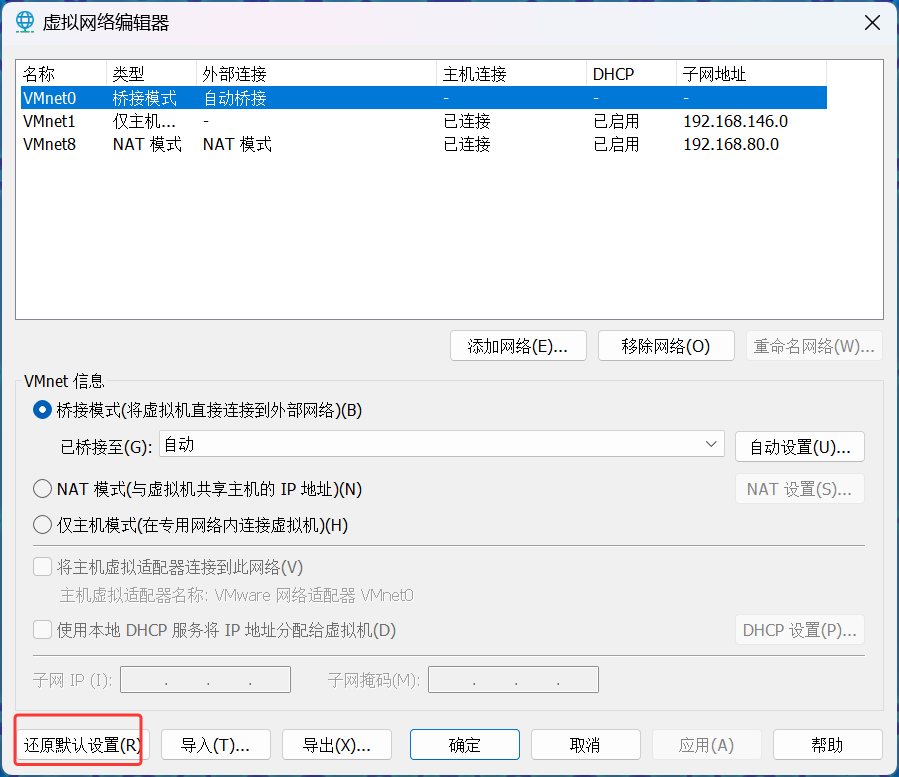Click the 重命名网络(W)... button
899x777 pixels.
pos(814,346)
